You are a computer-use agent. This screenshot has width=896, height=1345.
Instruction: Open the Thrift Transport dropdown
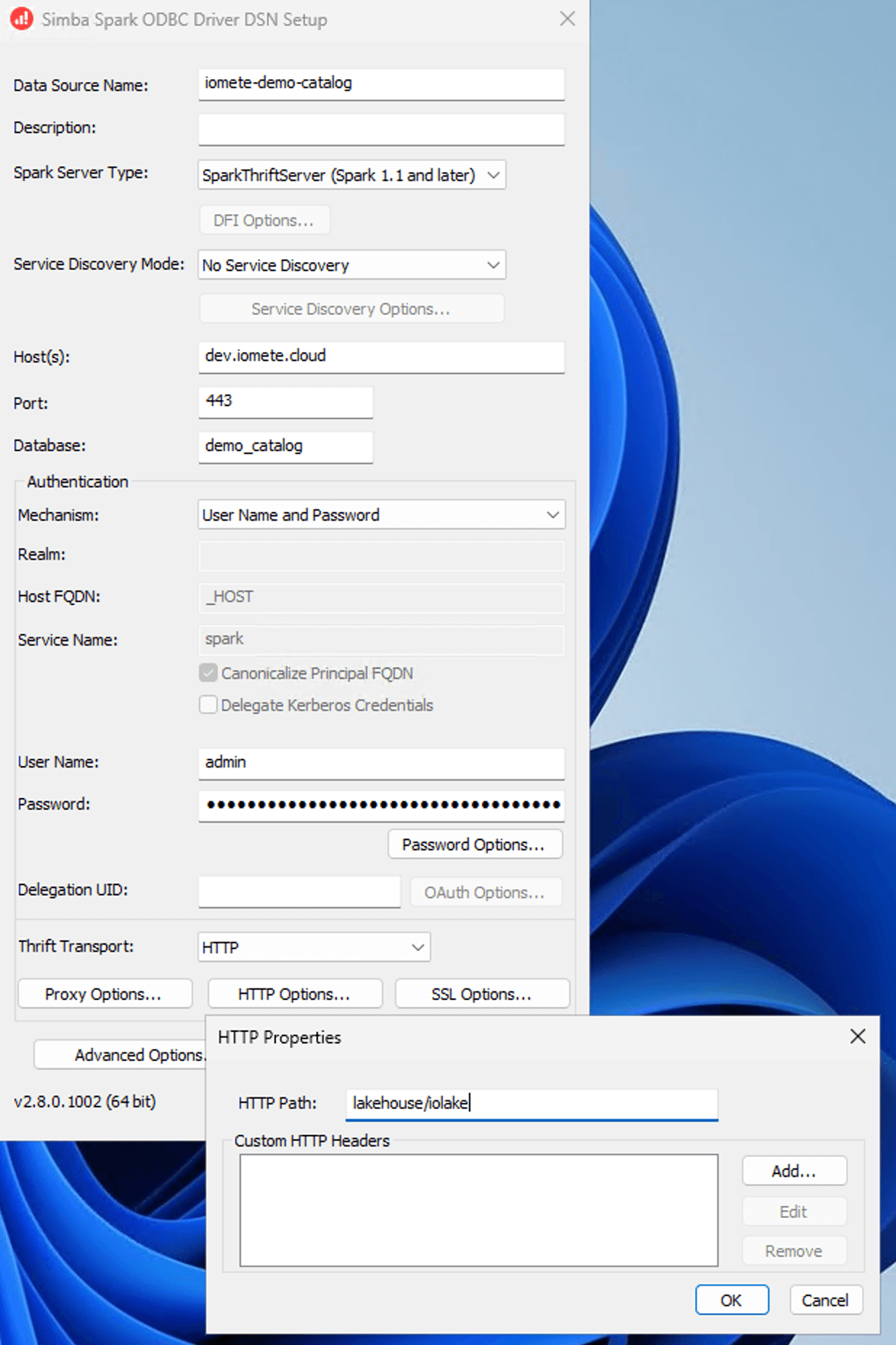tap(314, 947)
